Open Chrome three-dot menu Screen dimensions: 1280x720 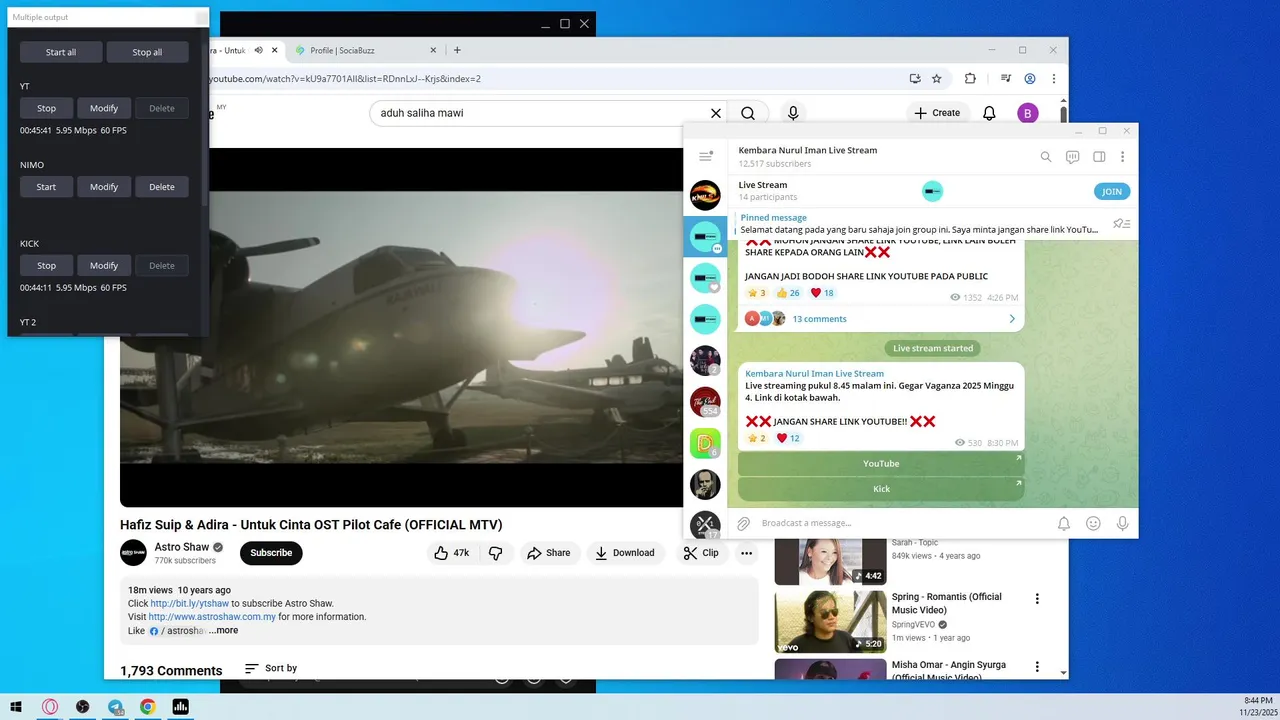(x=1054, y=79)
